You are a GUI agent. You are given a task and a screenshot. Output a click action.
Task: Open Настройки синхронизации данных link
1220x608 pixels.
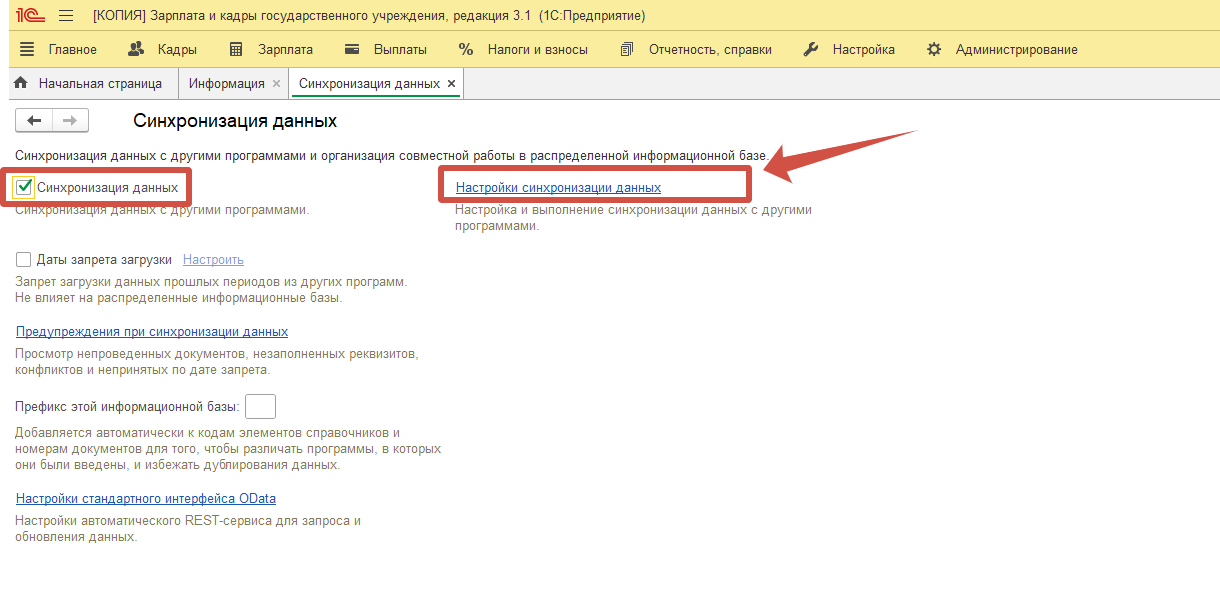click(558, 187)
